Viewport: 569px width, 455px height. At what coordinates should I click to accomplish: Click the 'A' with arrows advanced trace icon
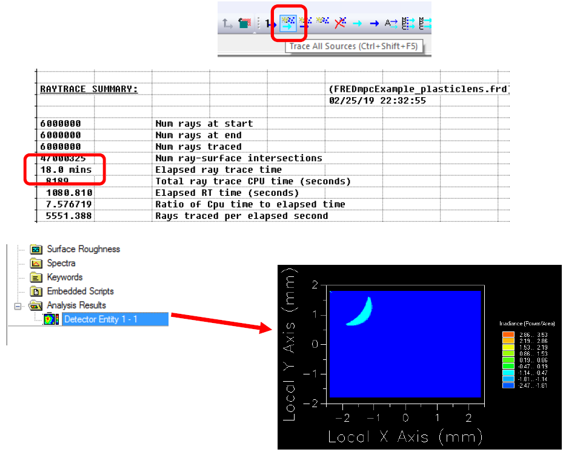(x=391, y=23)
